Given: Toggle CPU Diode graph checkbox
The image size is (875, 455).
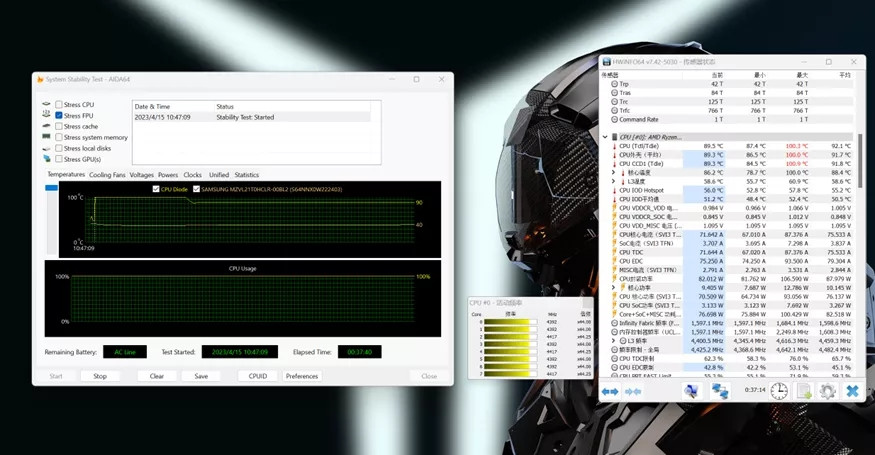Looking at the screenshot, I should 156,189.
